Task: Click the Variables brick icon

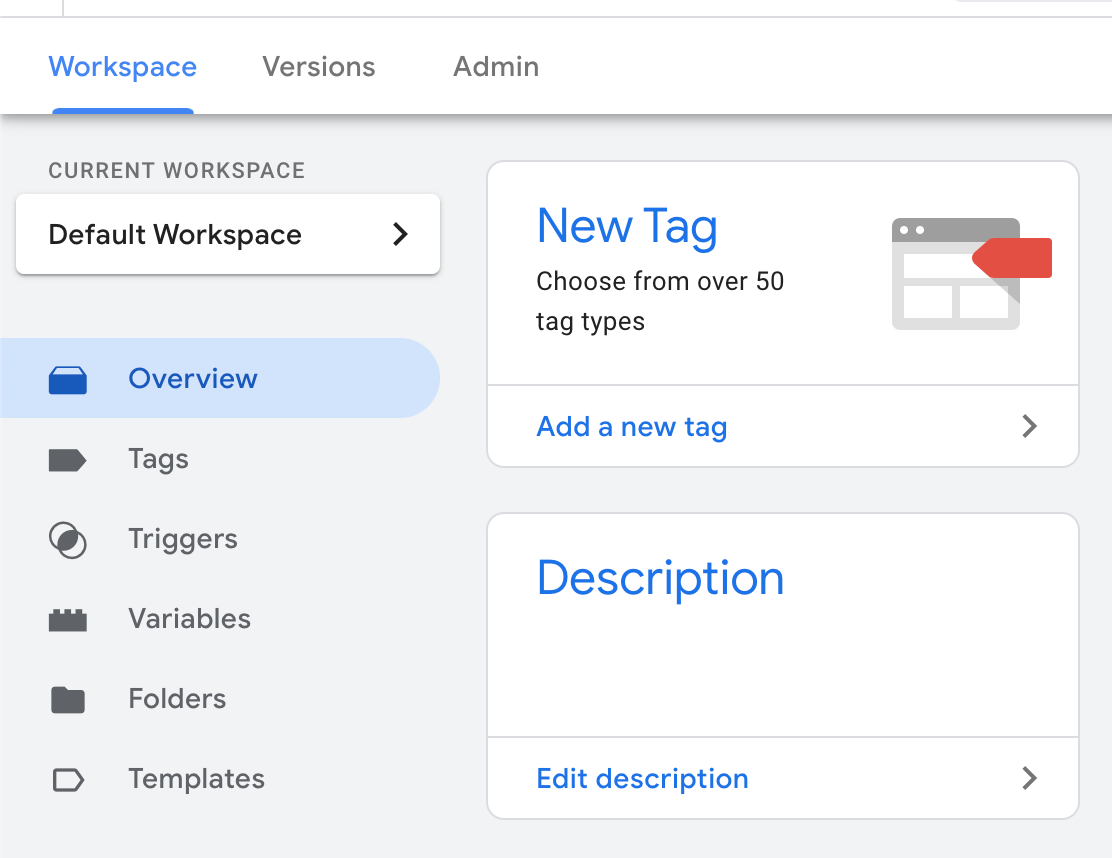Action: tap(68, 620)
